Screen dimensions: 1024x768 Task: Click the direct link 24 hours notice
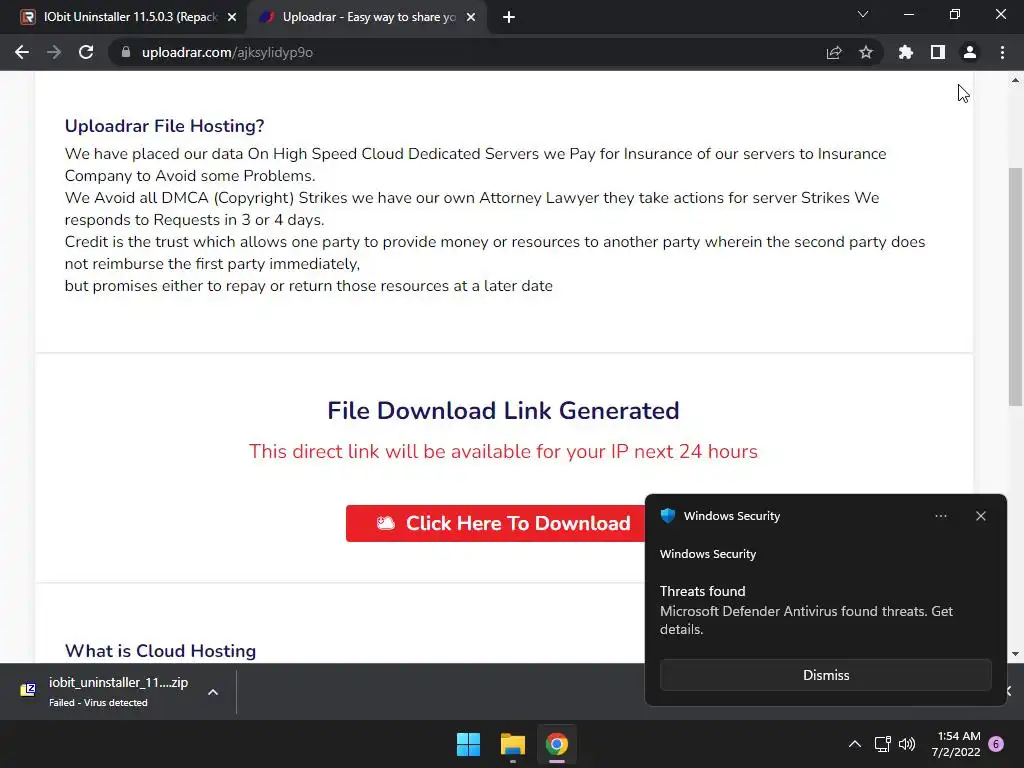click(x=503, y=451)
